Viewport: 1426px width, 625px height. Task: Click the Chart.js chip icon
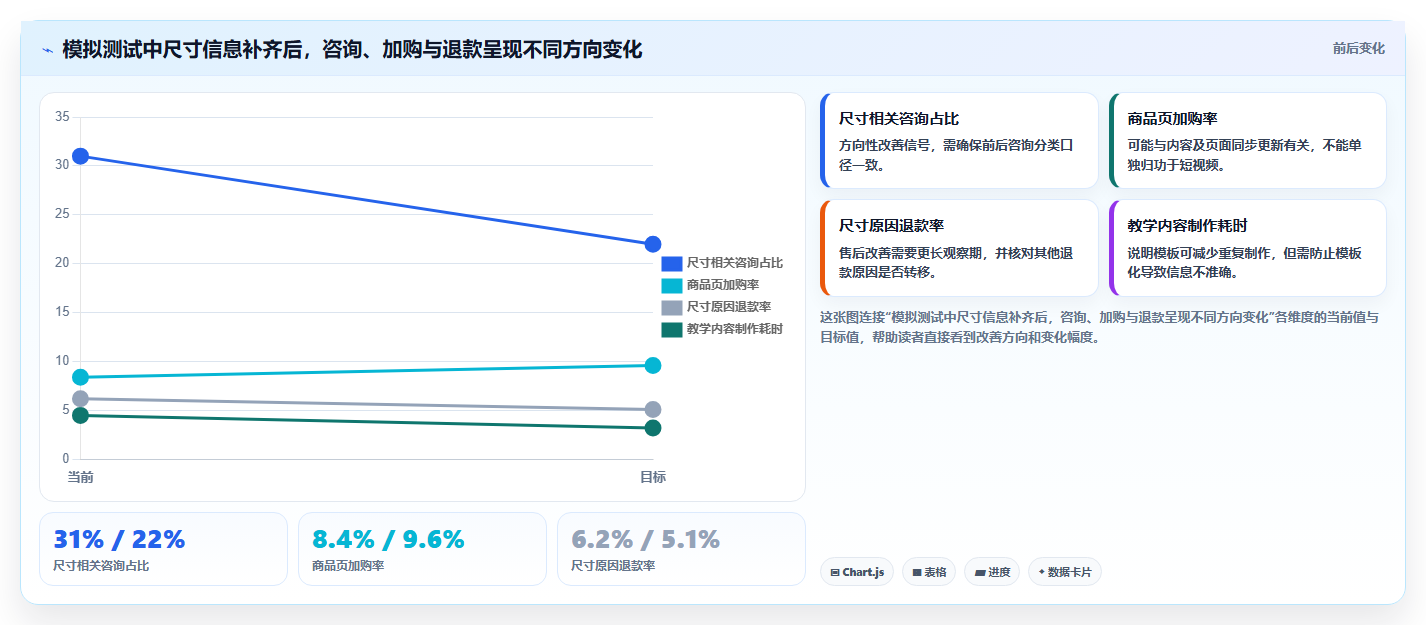click(835, 573)
